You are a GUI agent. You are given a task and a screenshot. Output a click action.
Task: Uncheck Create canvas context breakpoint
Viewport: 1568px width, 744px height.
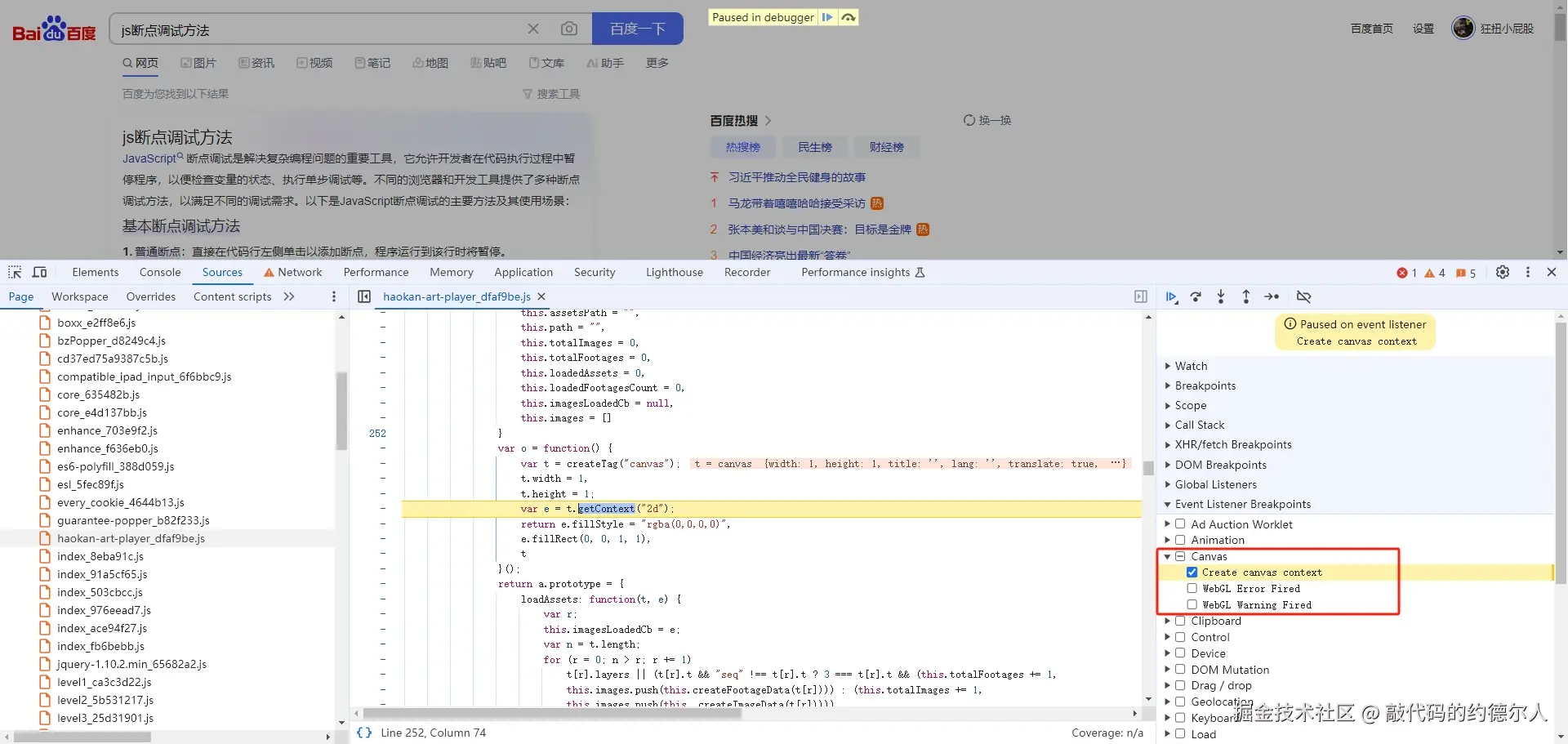coord(1193,572)
